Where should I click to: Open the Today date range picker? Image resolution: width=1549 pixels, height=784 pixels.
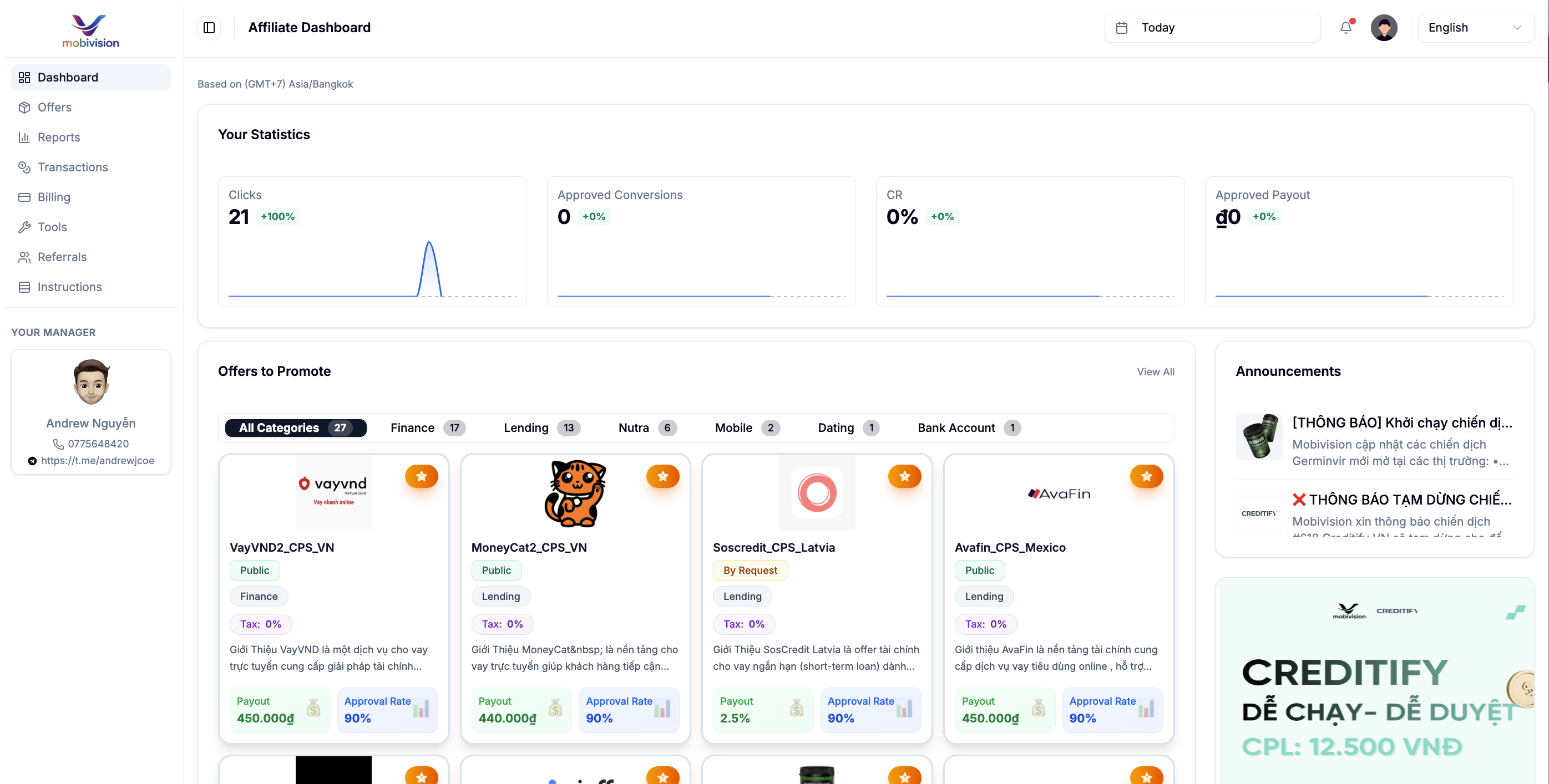pos(1212,28)
